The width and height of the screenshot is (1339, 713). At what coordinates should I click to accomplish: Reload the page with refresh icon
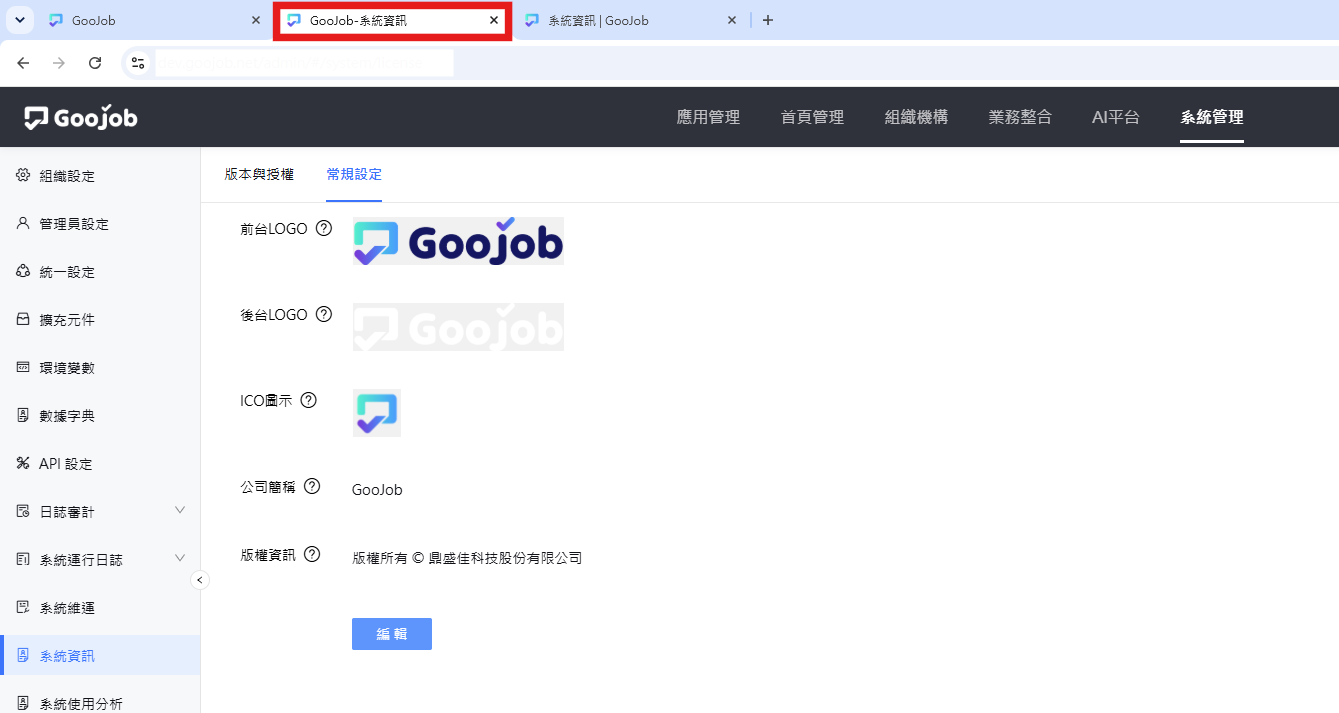click(95, 63)
